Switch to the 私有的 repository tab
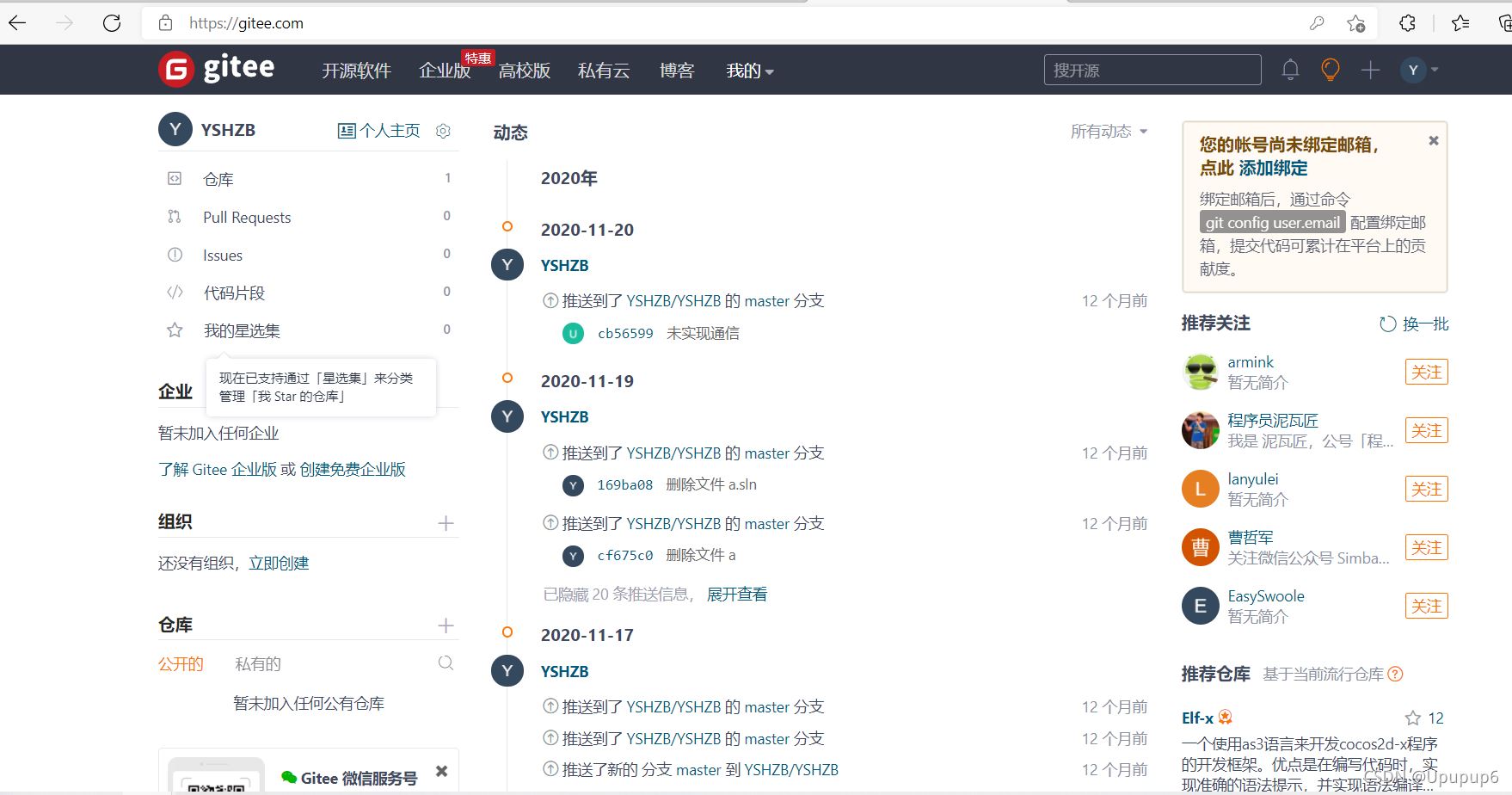1512x795 pixels. (258, 664)
